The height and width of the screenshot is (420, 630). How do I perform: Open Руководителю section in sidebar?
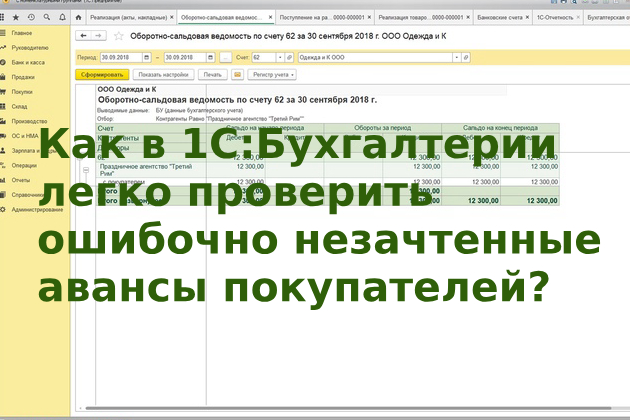click(30, 48)
